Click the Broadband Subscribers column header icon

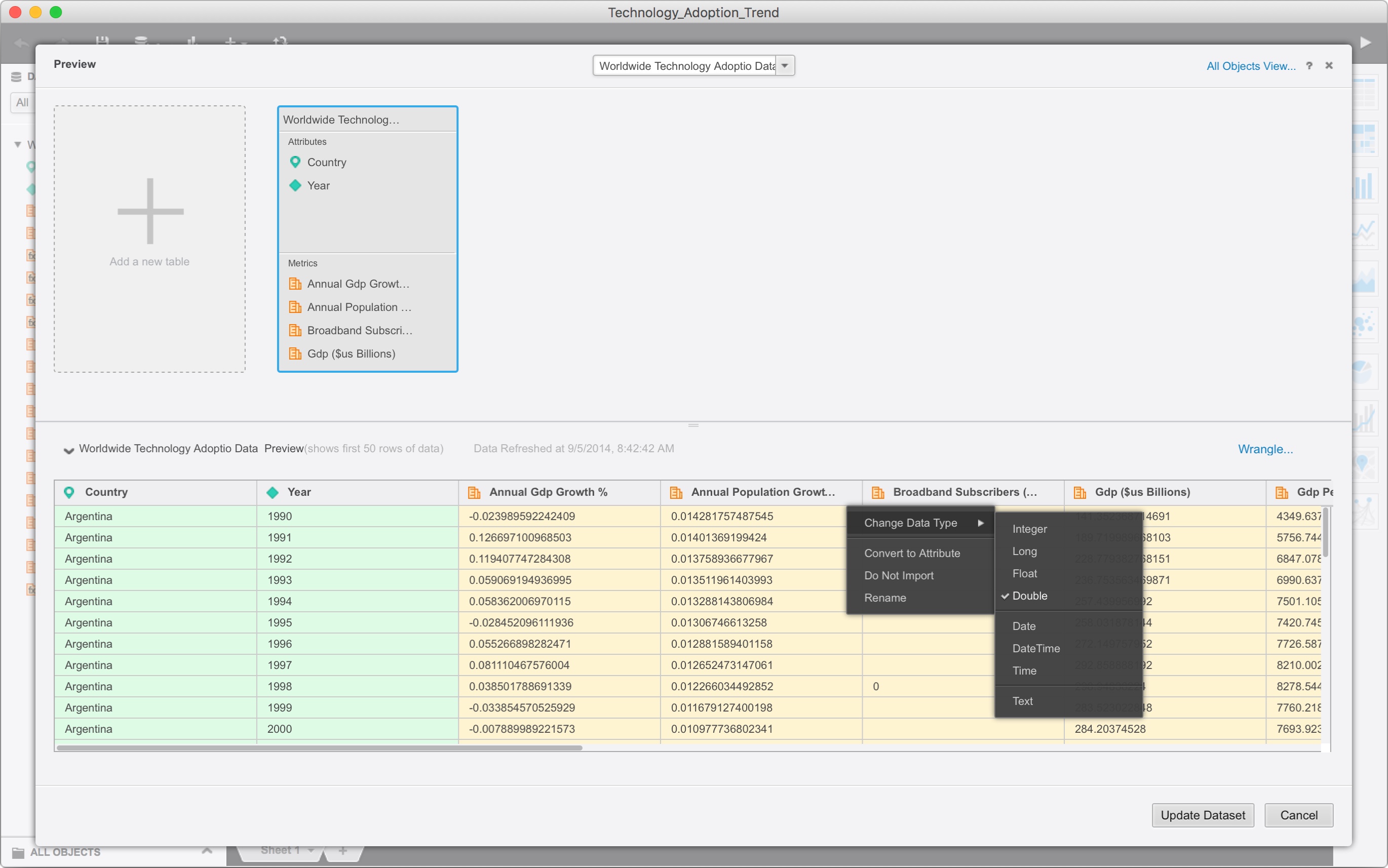tap(878, 492)
